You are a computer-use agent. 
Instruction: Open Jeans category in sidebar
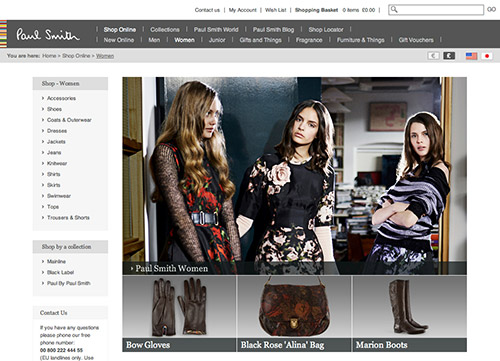tap(54, 153)
